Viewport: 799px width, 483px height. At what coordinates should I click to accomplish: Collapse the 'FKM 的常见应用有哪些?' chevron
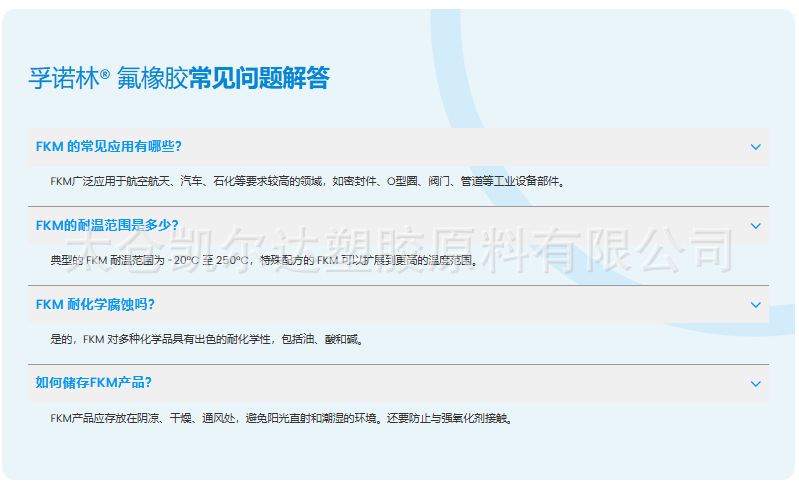(x=755, y=147)
